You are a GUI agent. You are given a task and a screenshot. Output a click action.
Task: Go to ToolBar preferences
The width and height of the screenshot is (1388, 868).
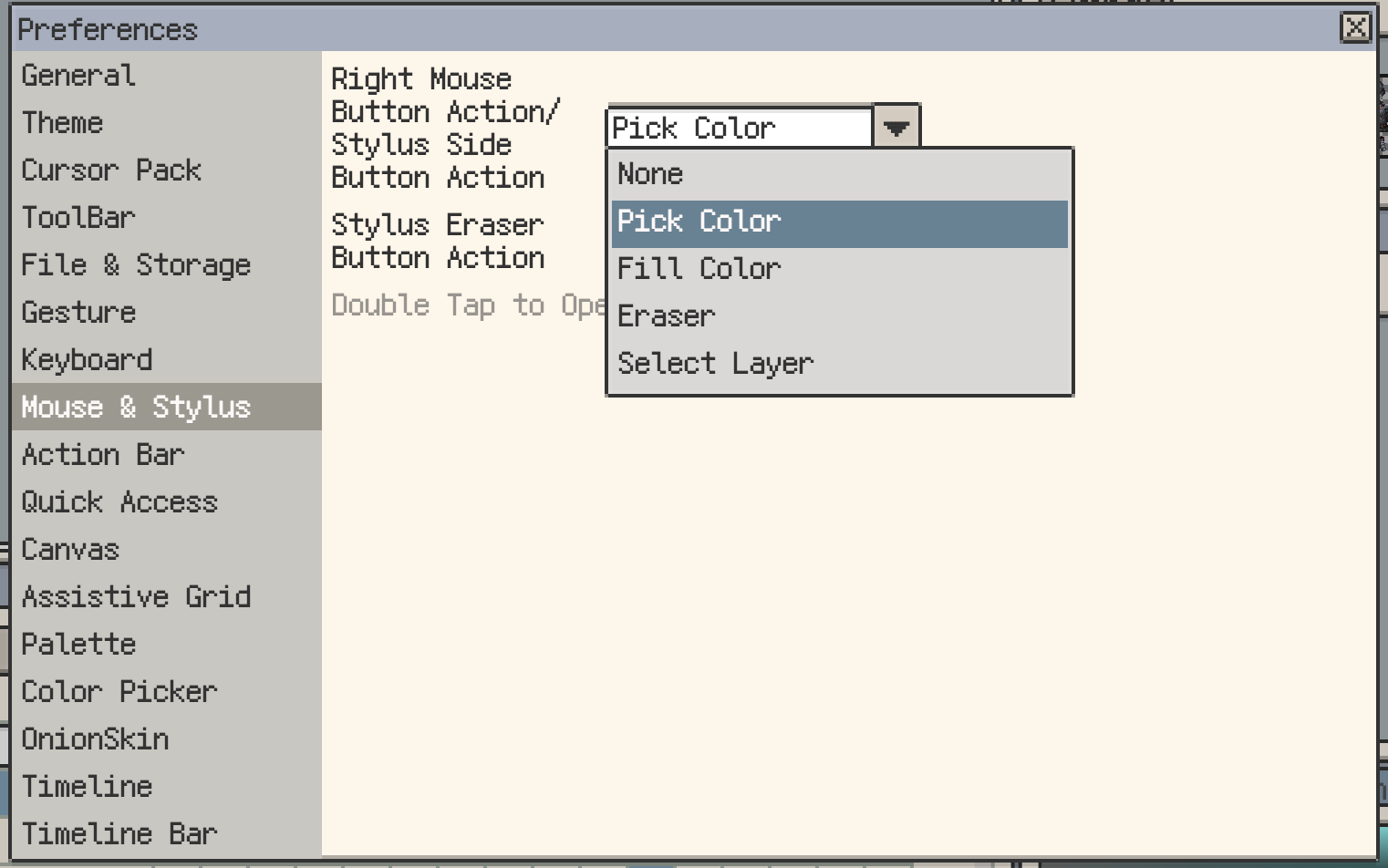[x=78, y=218]
